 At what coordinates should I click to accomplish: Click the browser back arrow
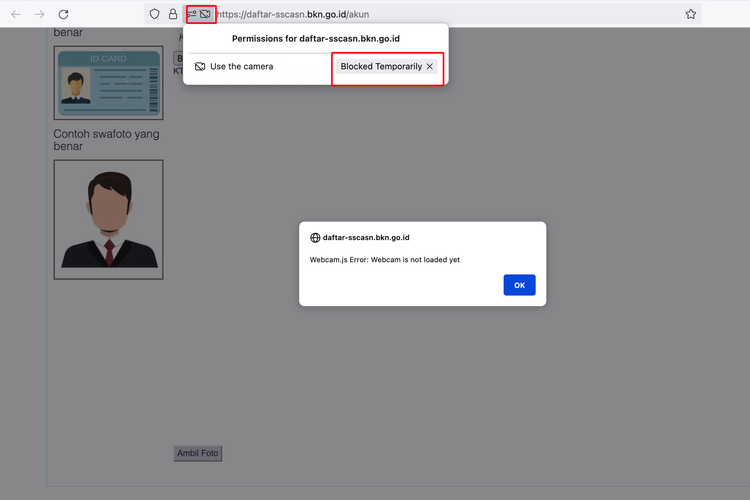tap(15, 14)
